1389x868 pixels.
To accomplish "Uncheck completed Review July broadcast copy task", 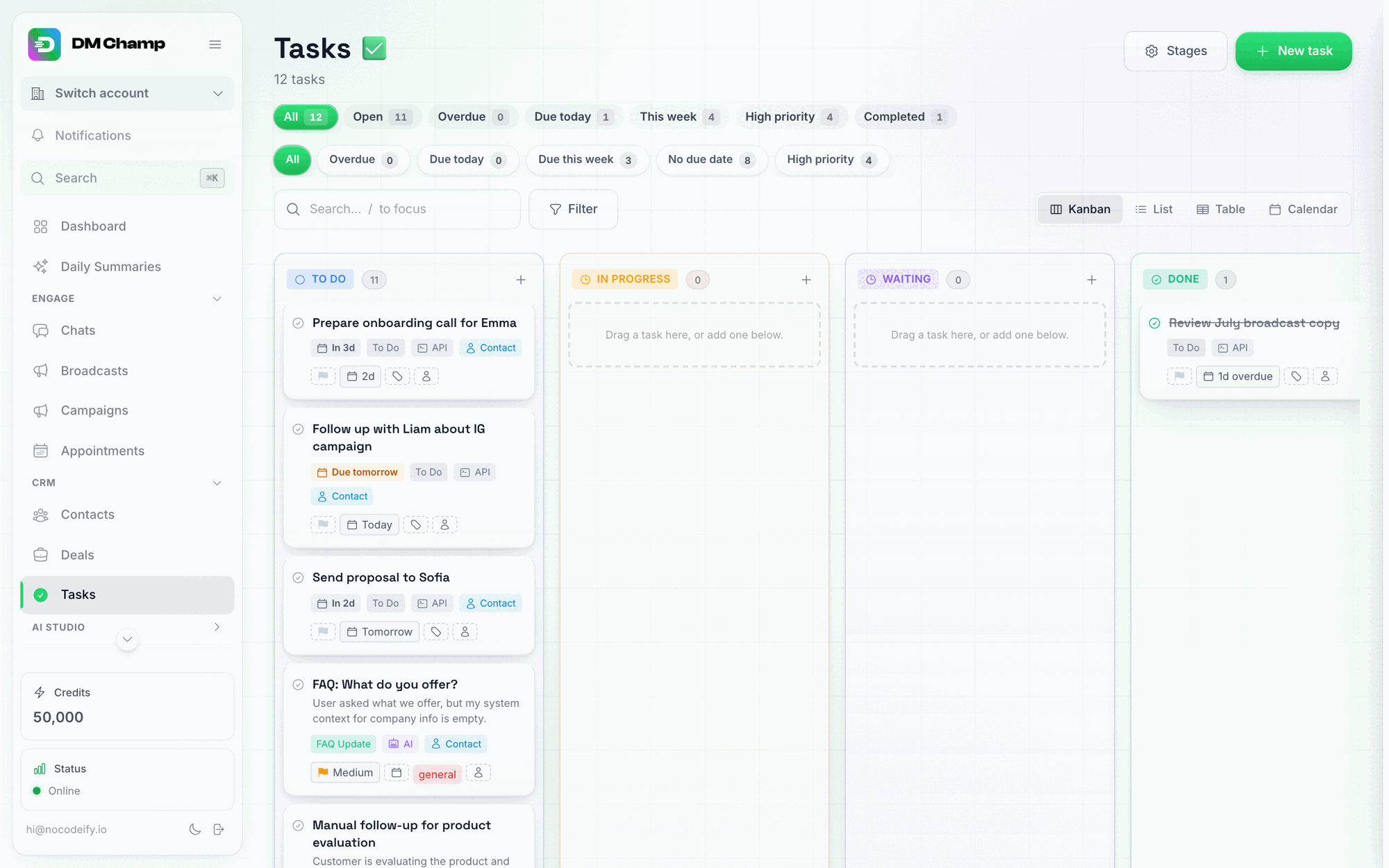I will click(x=1154, y=323).
